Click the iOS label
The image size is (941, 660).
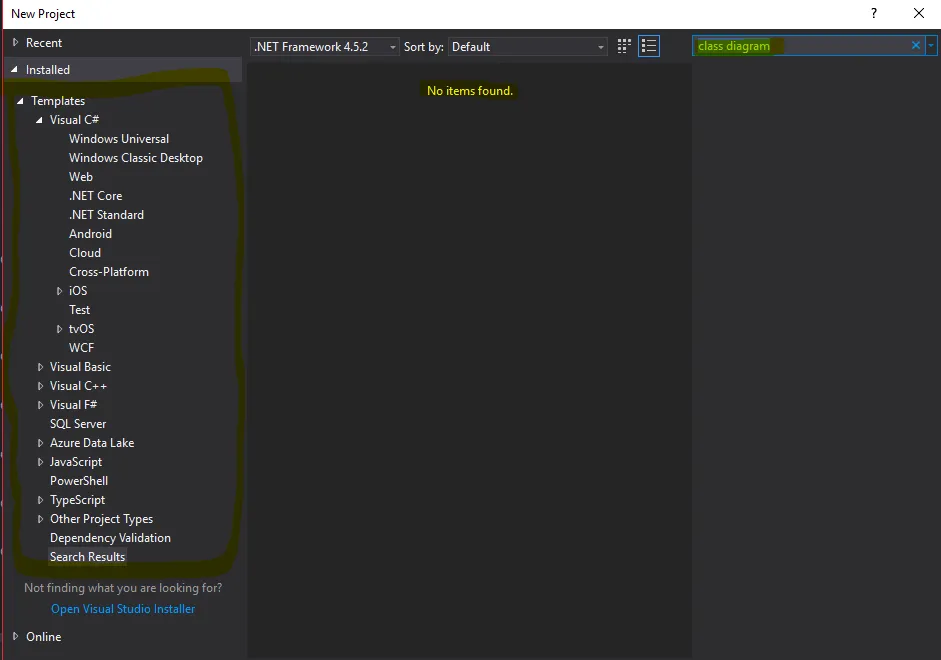click(x=78, y=291)
